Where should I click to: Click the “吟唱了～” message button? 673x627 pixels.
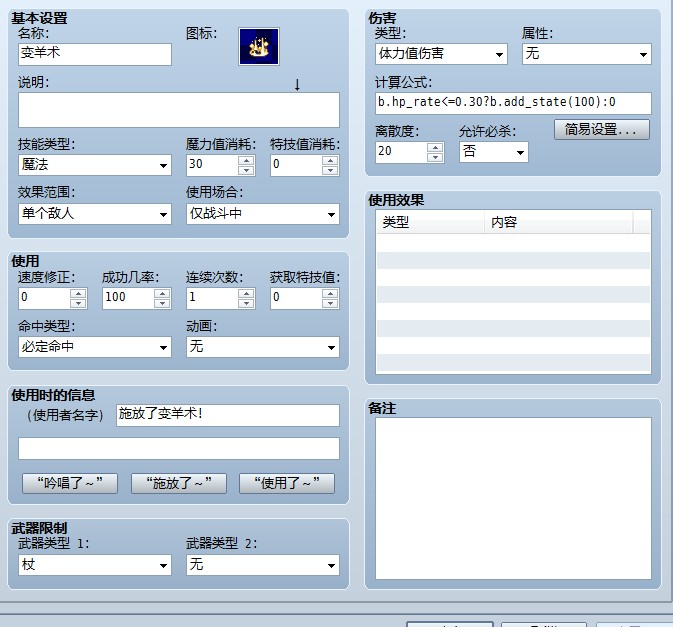tap(70, 483)
